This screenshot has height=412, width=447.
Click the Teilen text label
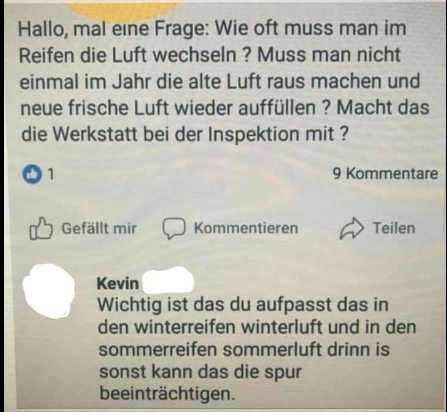(x=394, y=228)
